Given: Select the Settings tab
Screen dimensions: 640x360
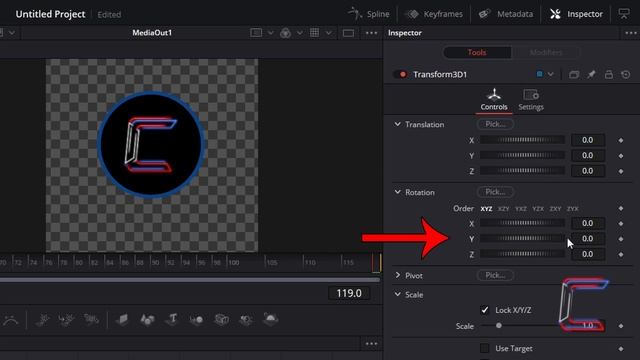Looking at the screenshot, I should click(x=531, y=100).
